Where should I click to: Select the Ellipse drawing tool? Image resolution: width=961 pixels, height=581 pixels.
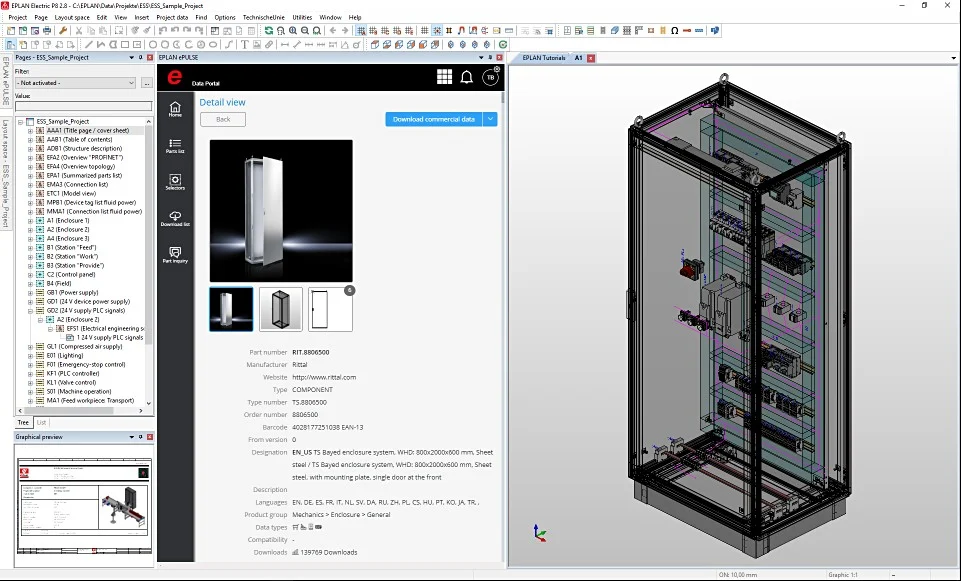[x=213, y=45]
